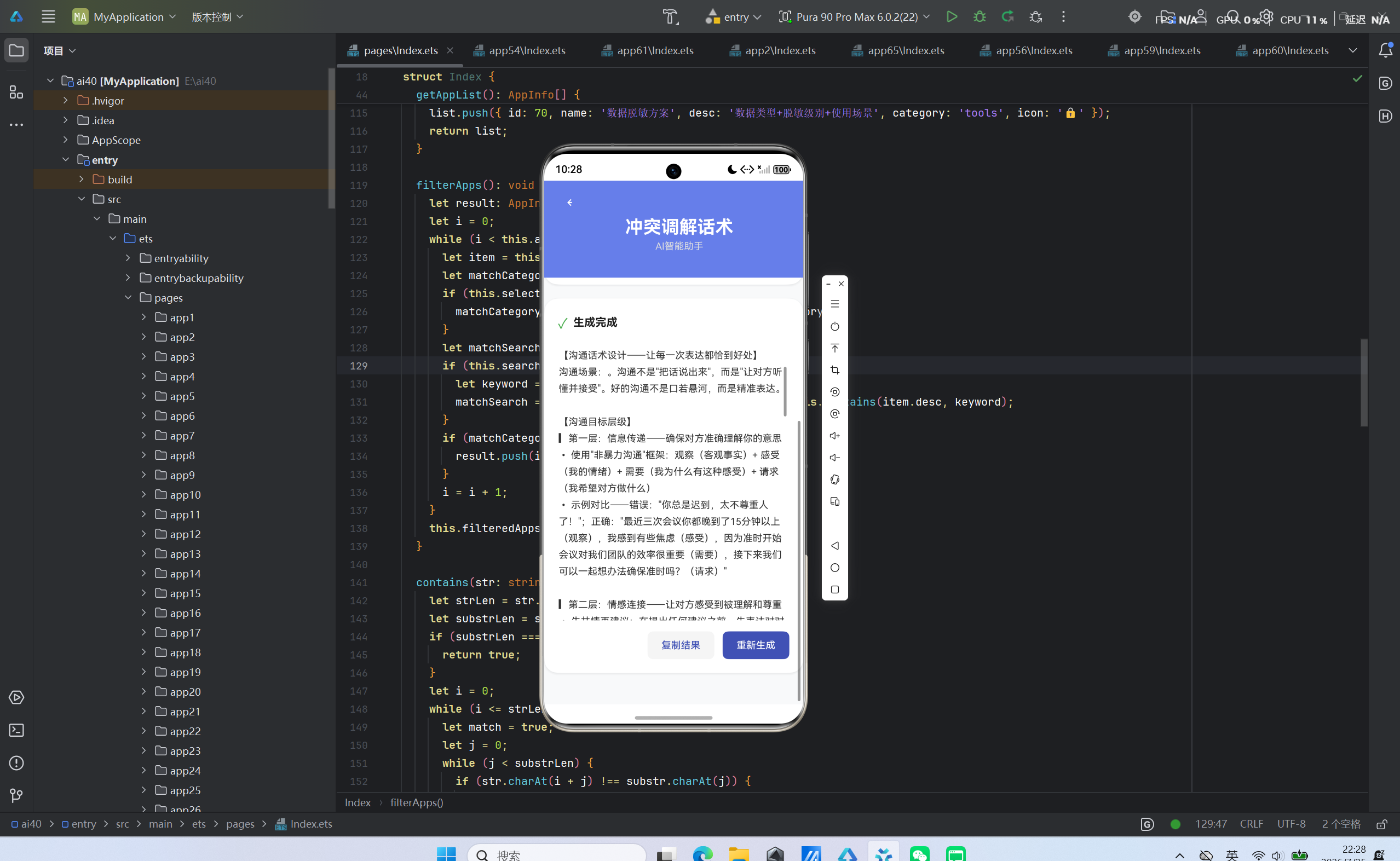Click the emulator screenshot crop icon
1400x861 pixels.
click(834, 370)
